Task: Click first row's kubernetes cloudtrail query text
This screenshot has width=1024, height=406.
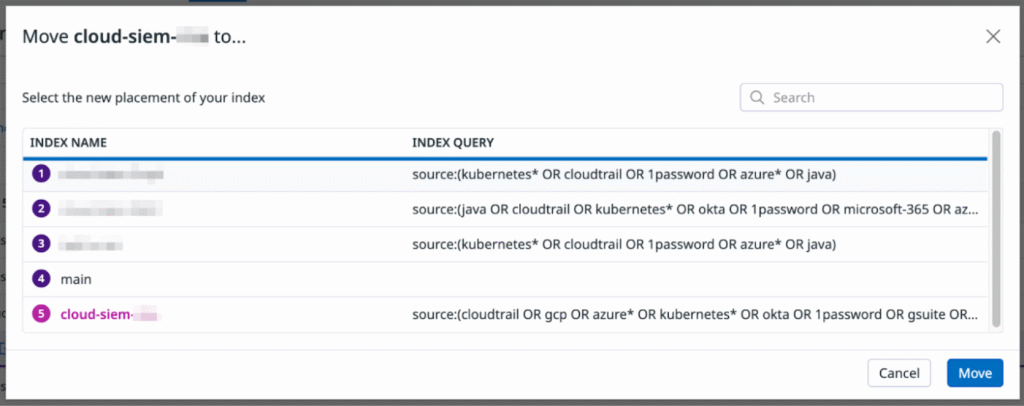Action: [624, 174]
